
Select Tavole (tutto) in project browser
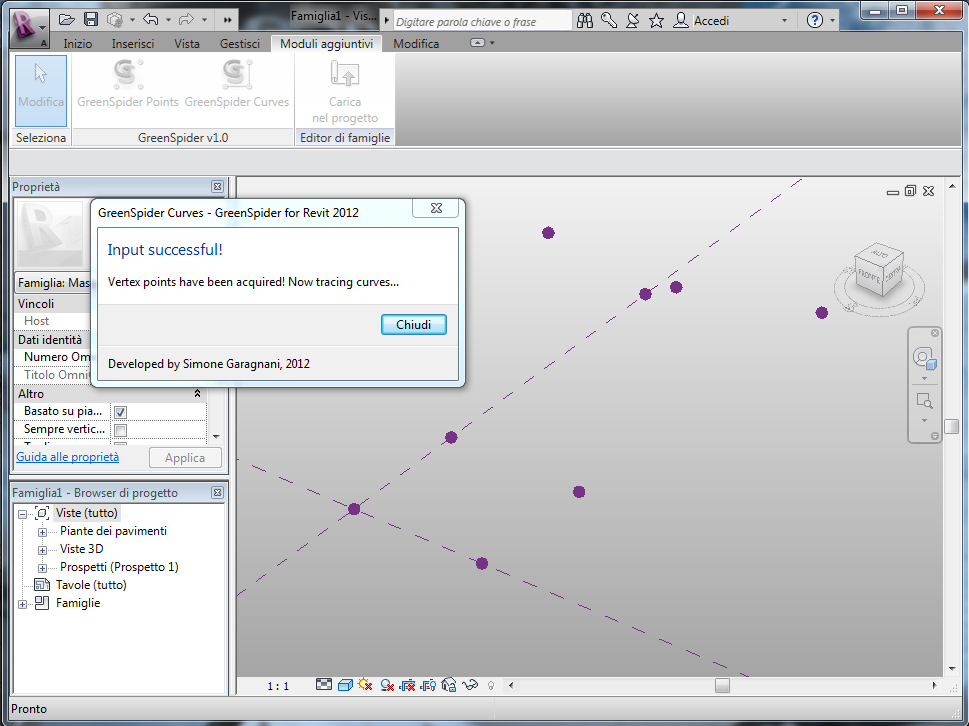pyautogui.click(x=91, y=585)
